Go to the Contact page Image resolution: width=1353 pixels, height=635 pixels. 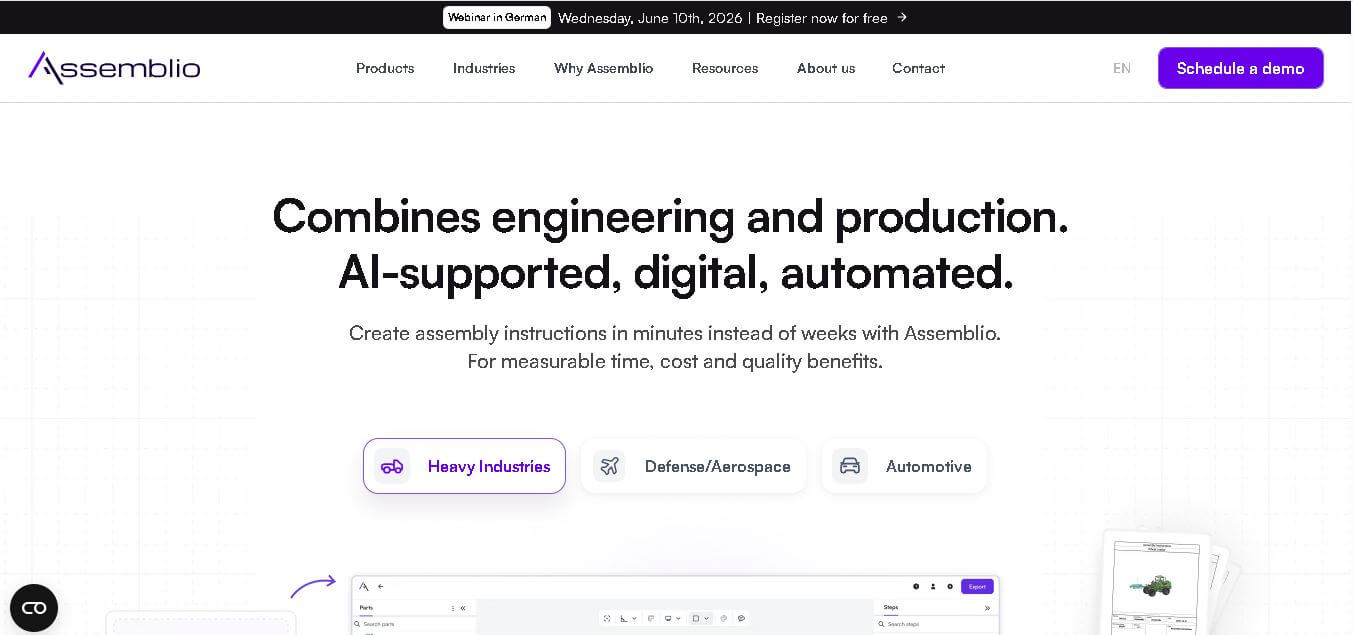click(918, 68)
